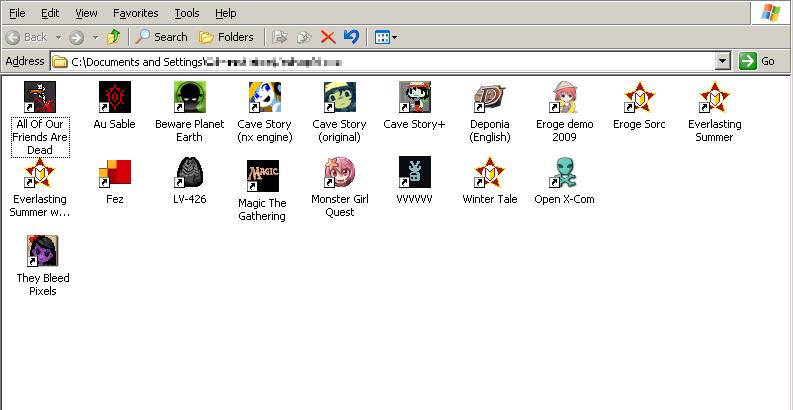
Task: Click the Monster Girl Quest name label
Action: pyautogui.click(x=339, y=206)
